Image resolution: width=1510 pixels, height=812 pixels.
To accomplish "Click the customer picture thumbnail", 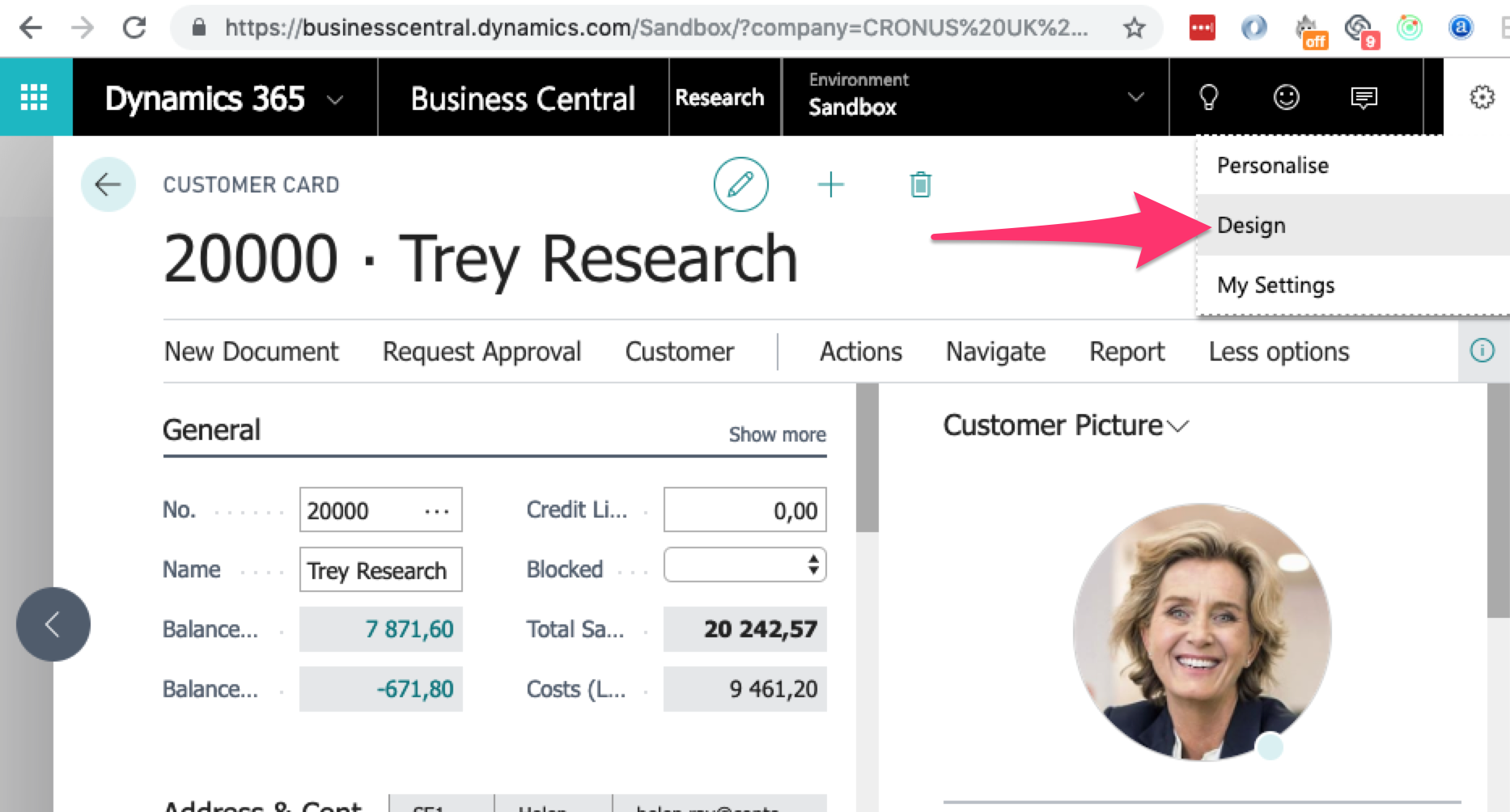I will tap(1202, 632).
